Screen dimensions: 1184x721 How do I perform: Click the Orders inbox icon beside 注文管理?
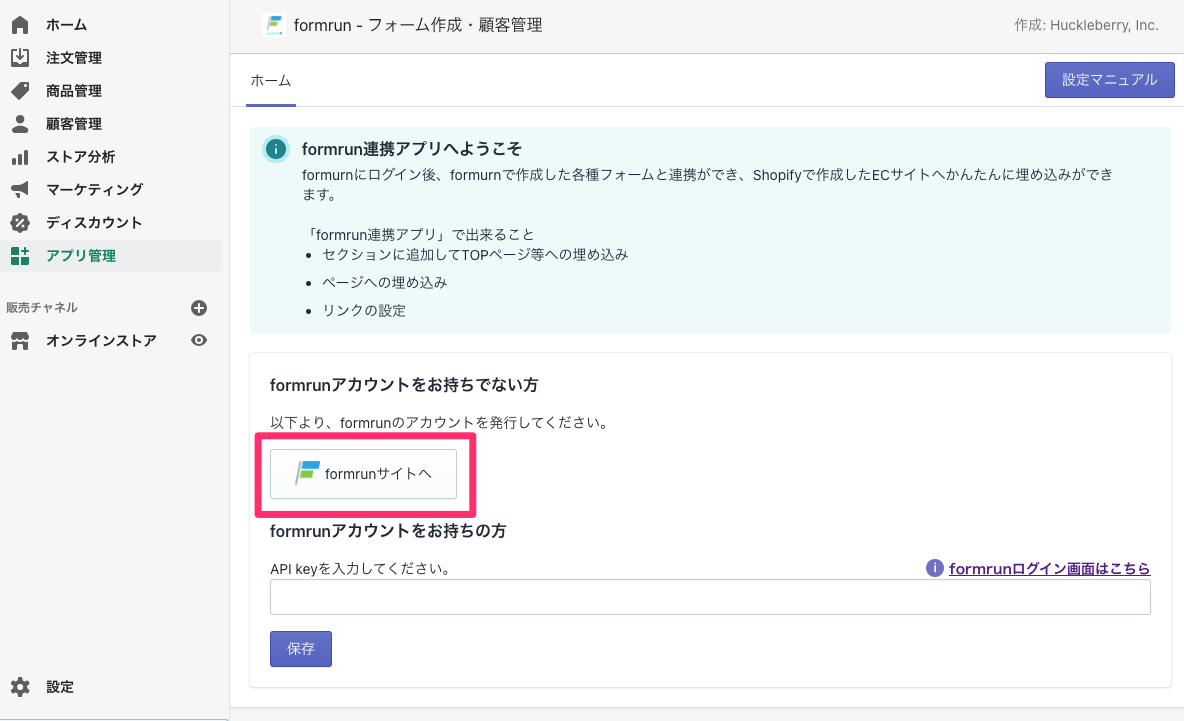coord(20,57)
